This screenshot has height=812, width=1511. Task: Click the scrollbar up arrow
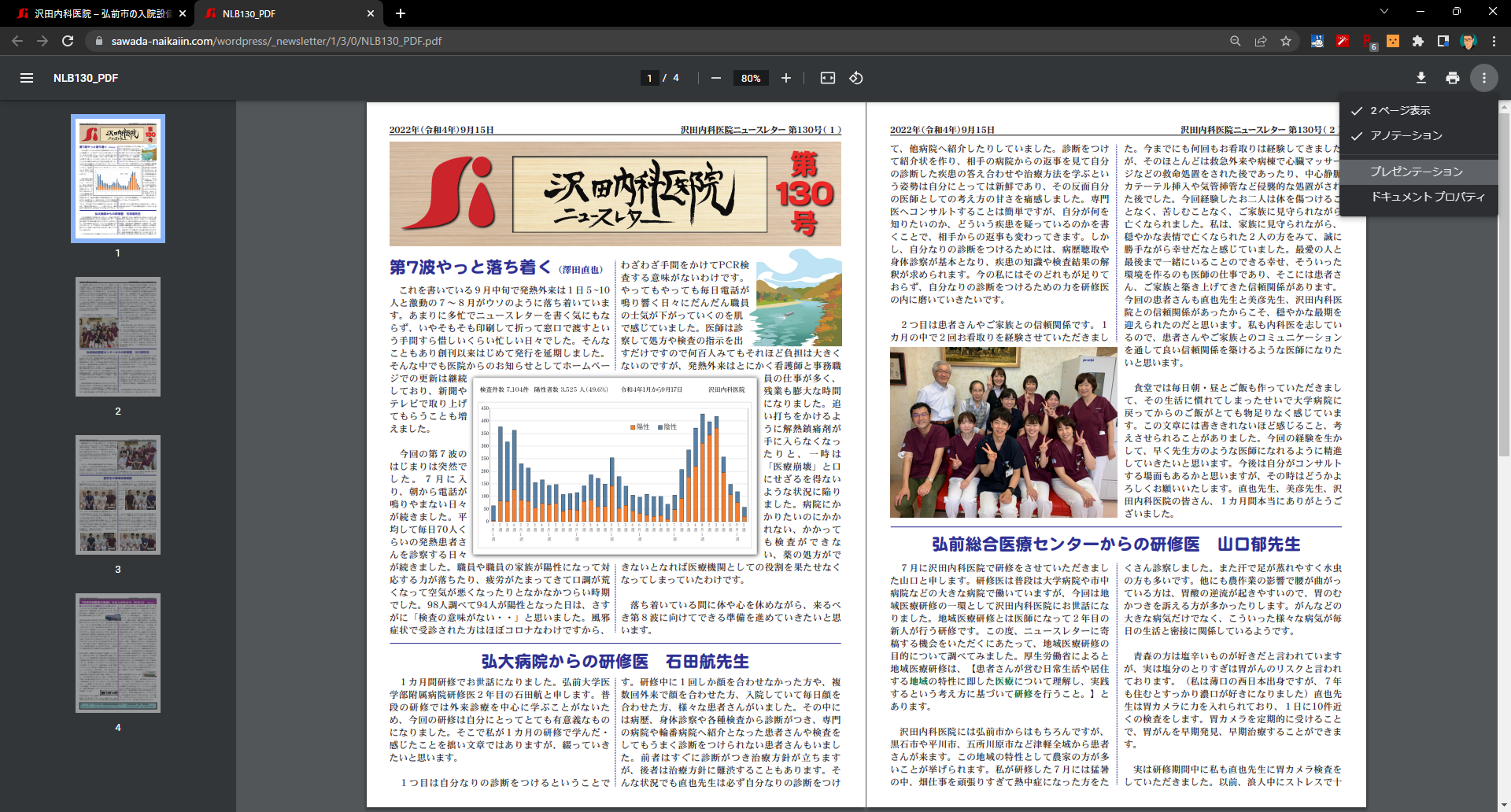pyautogui.click(x=1505, y=106)
